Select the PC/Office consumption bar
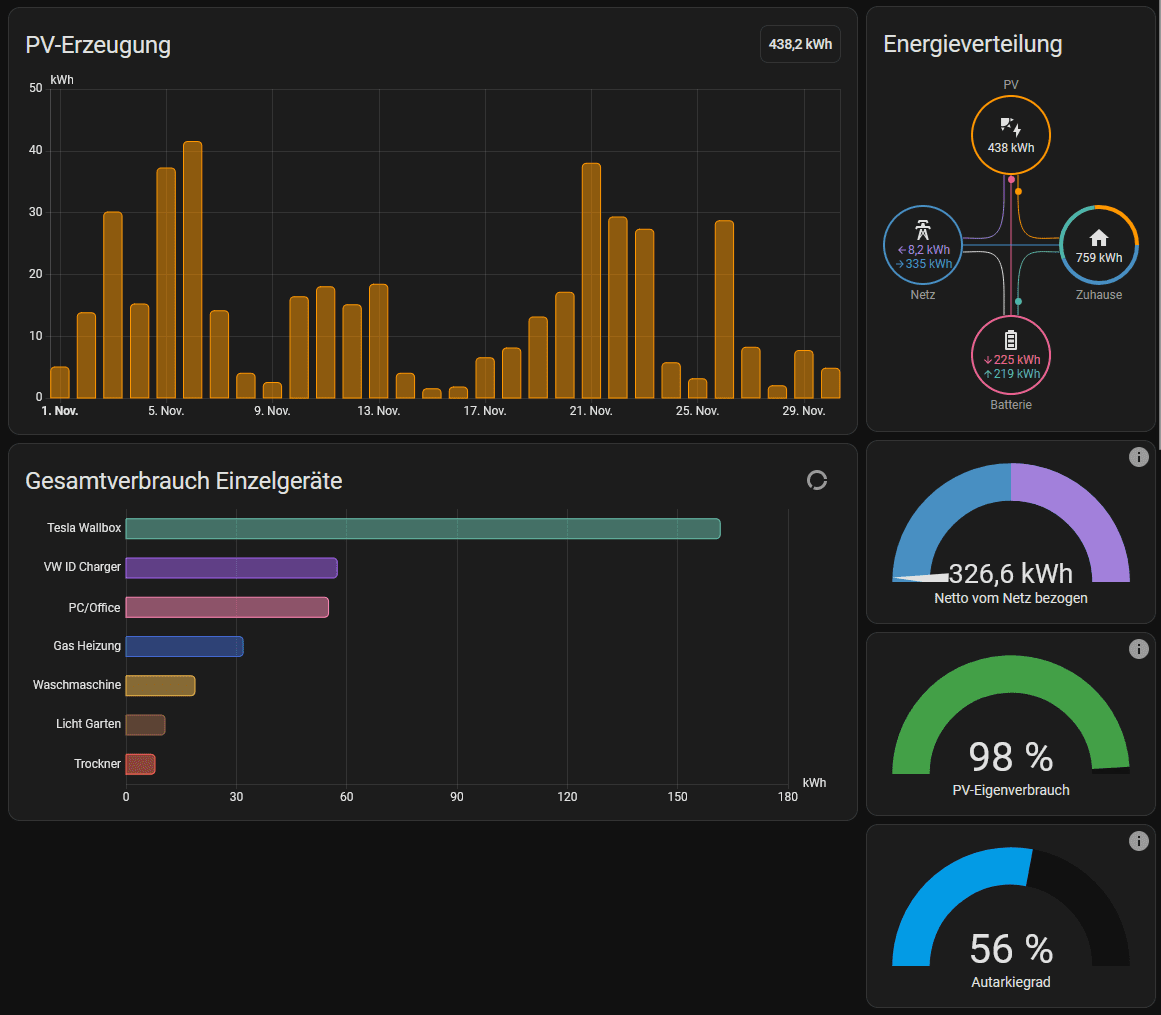Viewport: 1161px width, 1015px height. (x=227, y=607)
